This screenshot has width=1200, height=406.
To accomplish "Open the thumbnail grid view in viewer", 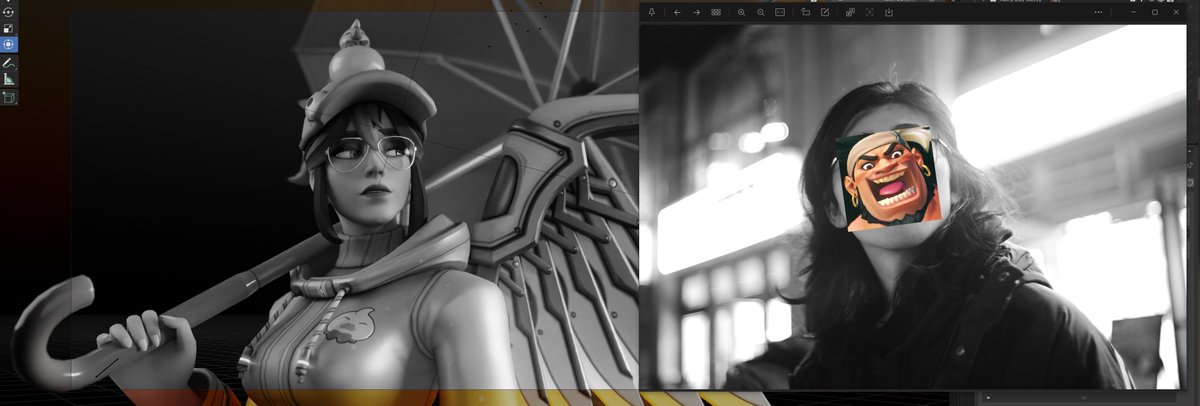I will (x=716, y=12).
